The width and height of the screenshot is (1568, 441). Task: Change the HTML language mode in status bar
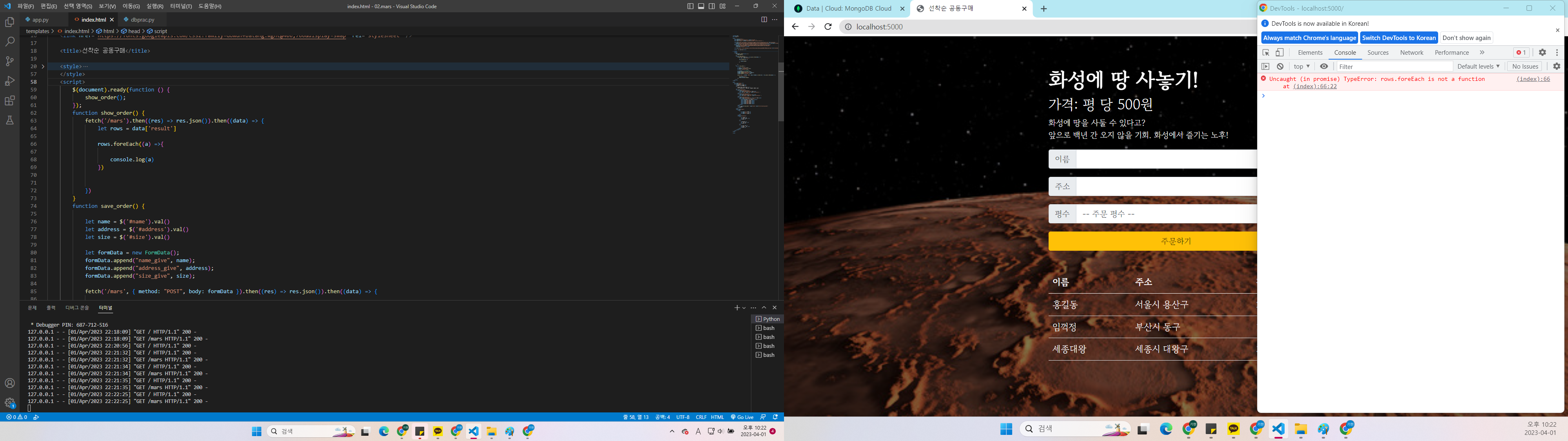pyautogui.click(x=718, y=417)
